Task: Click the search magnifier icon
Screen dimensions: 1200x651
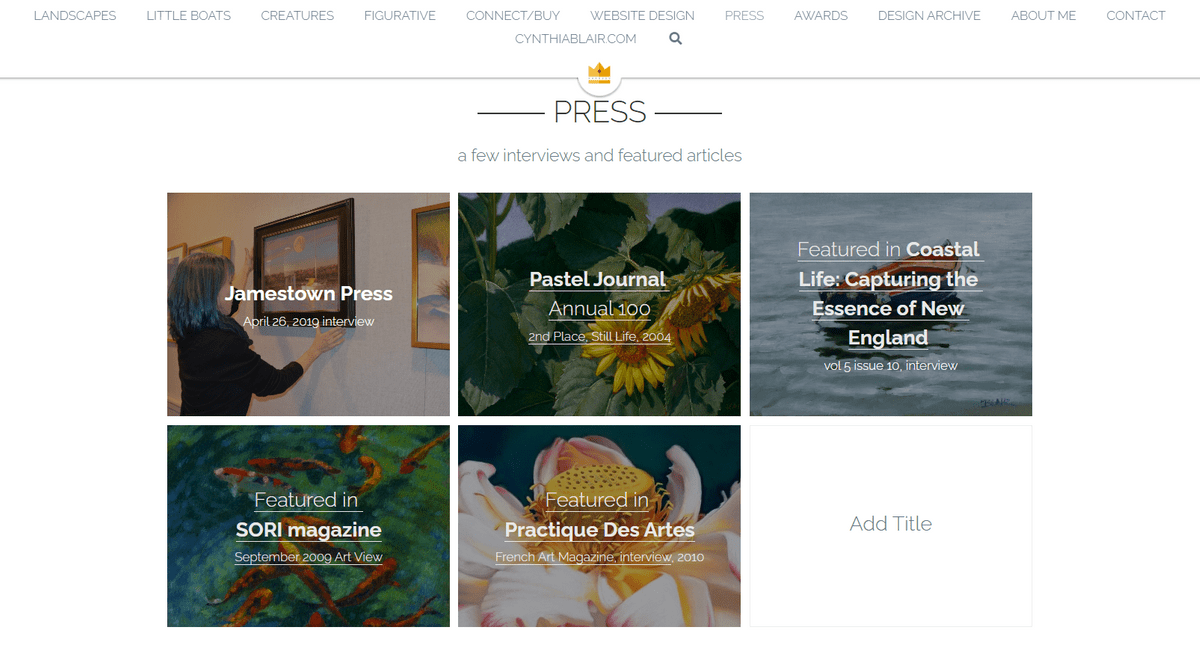Action: click(x=676, y=39)
